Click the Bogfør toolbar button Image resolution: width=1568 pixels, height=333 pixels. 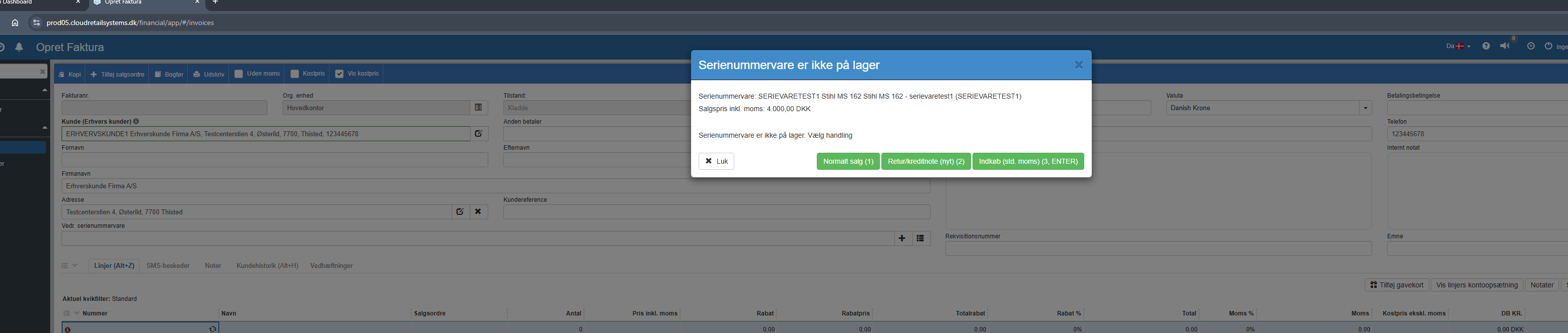click(169, 74)
